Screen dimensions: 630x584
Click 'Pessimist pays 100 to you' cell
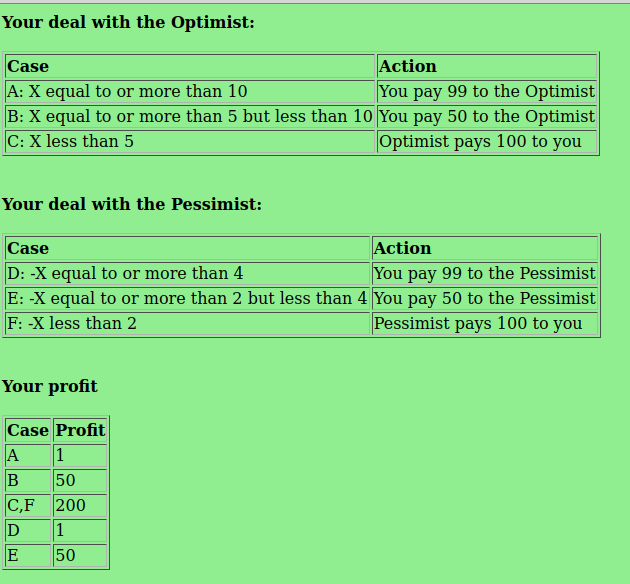[485, 323]
